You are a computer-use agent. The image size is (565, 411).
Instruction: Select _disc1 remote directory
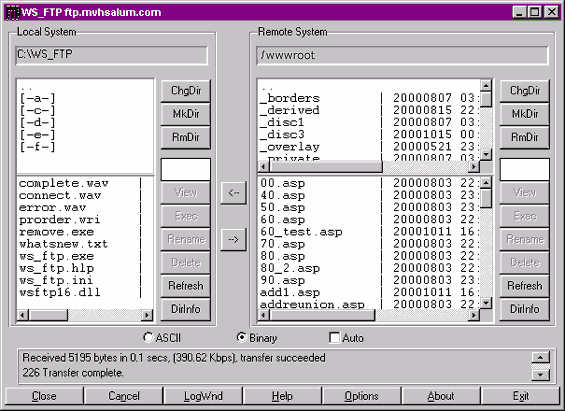[282, 122]
